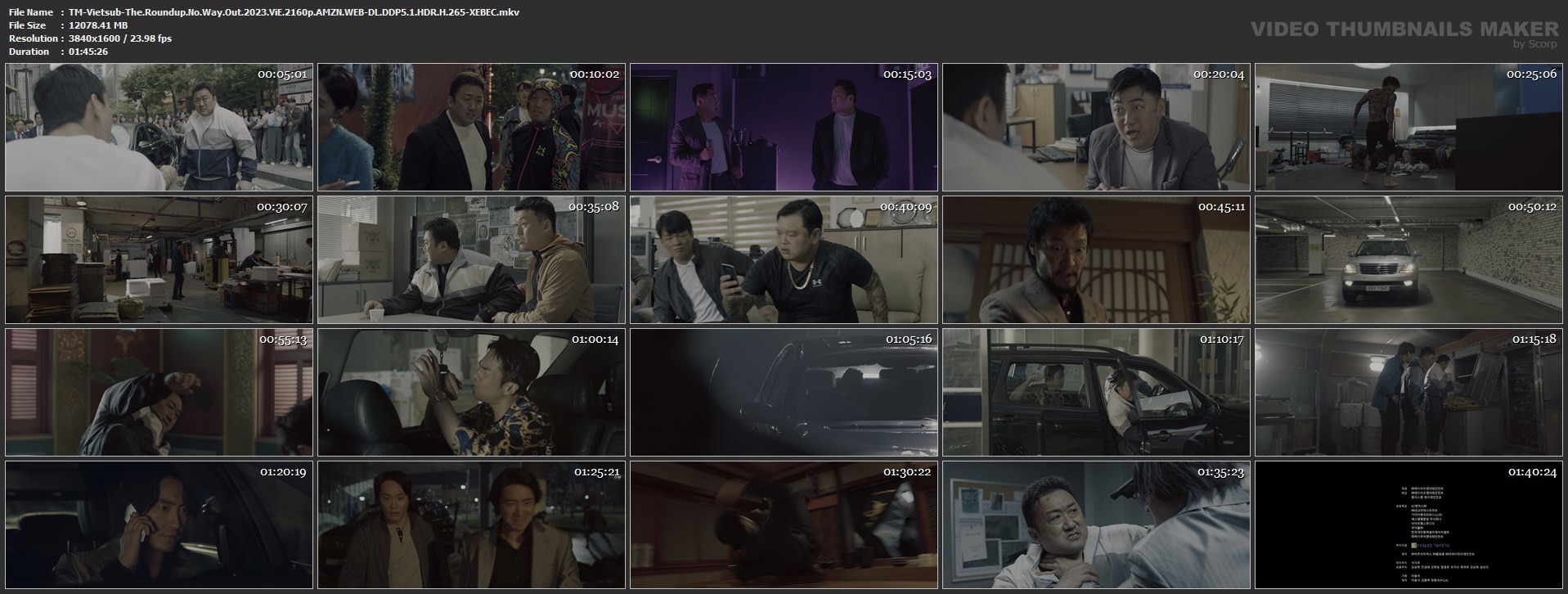Click the 00:05:01 timestamp label
Image resolution: width=1568 pixels, height=594 pixels.
pos(282,74)
